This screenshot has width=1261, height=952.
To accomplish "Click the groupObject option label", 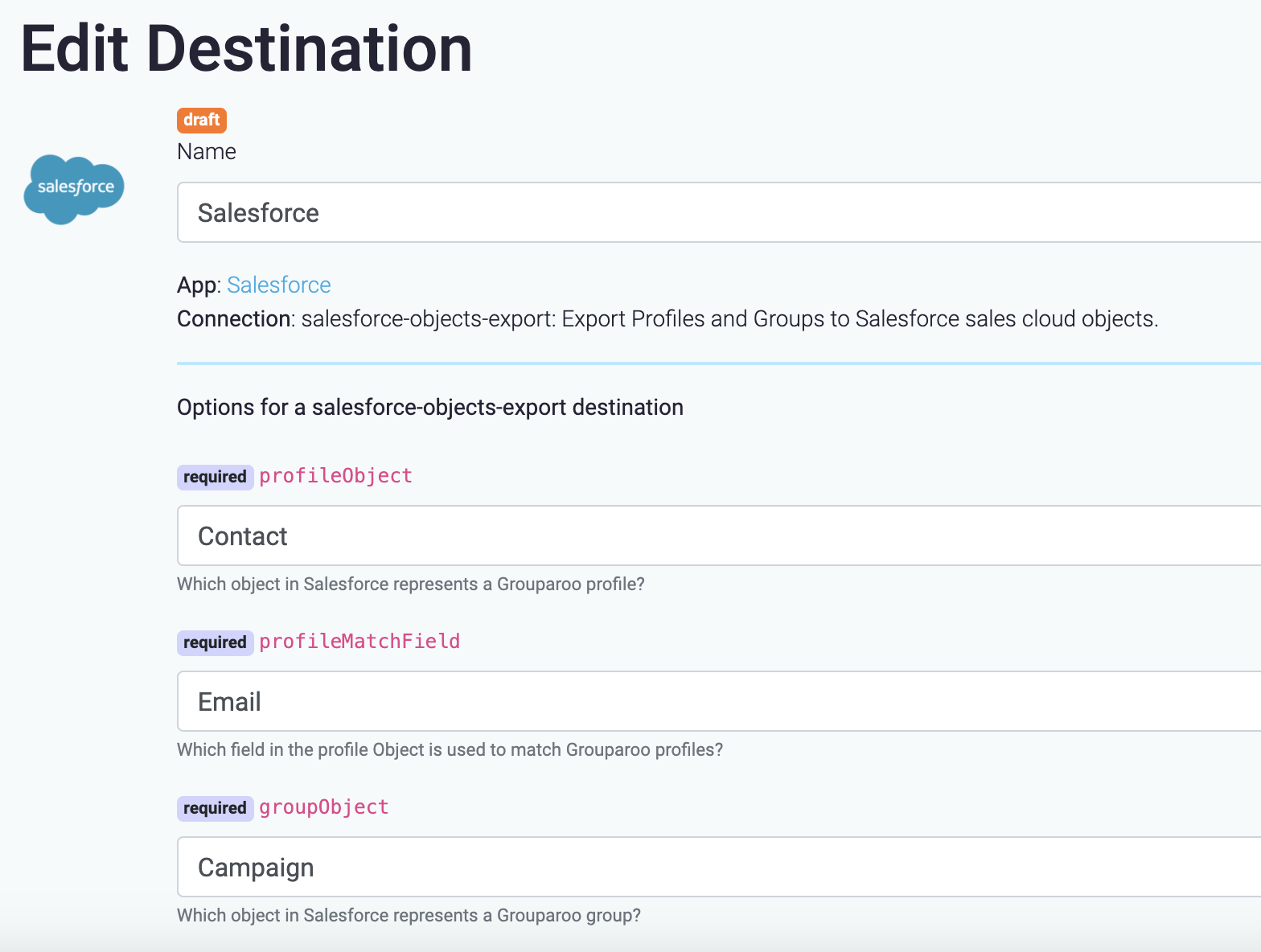I will point(324,807).
